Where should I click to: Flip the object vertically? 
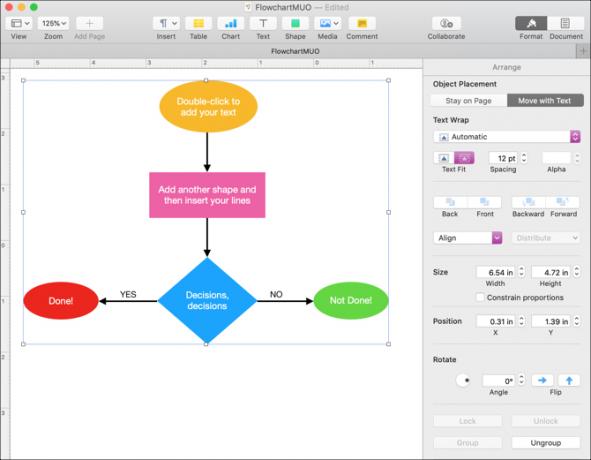pyautogui.click(x=569, y=380)
